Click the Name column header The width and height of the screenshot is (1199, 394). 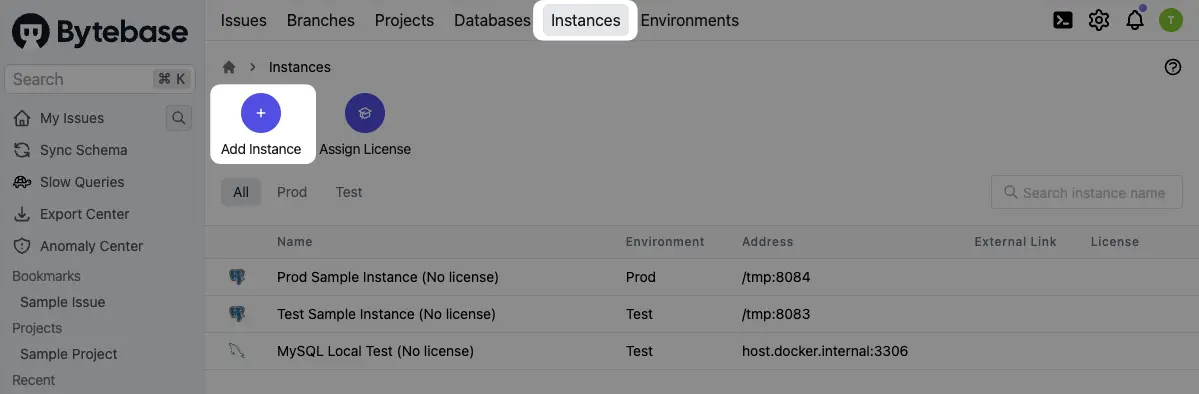(x=294, y=242)
